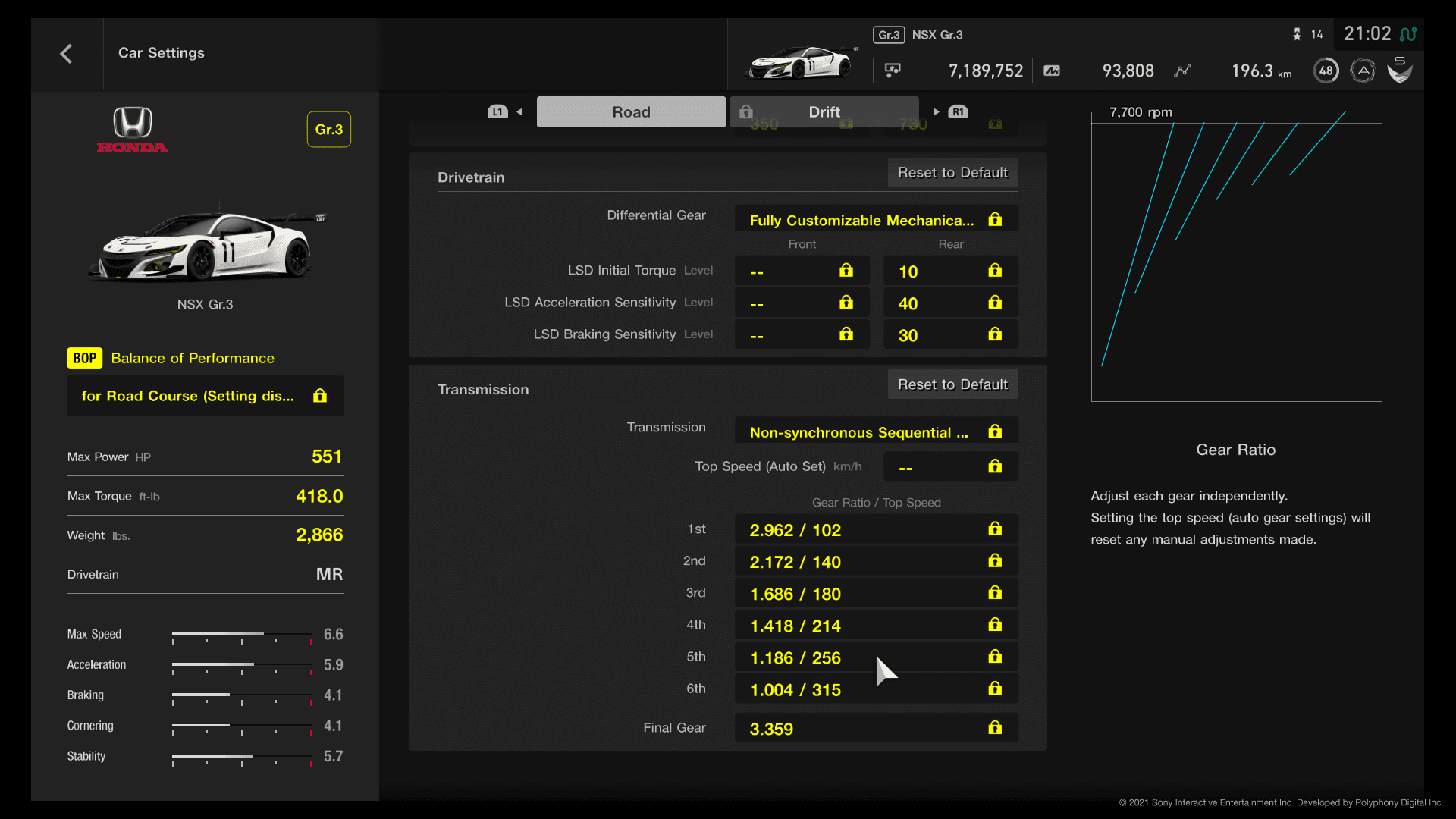Screen dimensions: 1456x819
Task: Click the lock icon on the Drift tab
Action: click(x=746, y=111)
